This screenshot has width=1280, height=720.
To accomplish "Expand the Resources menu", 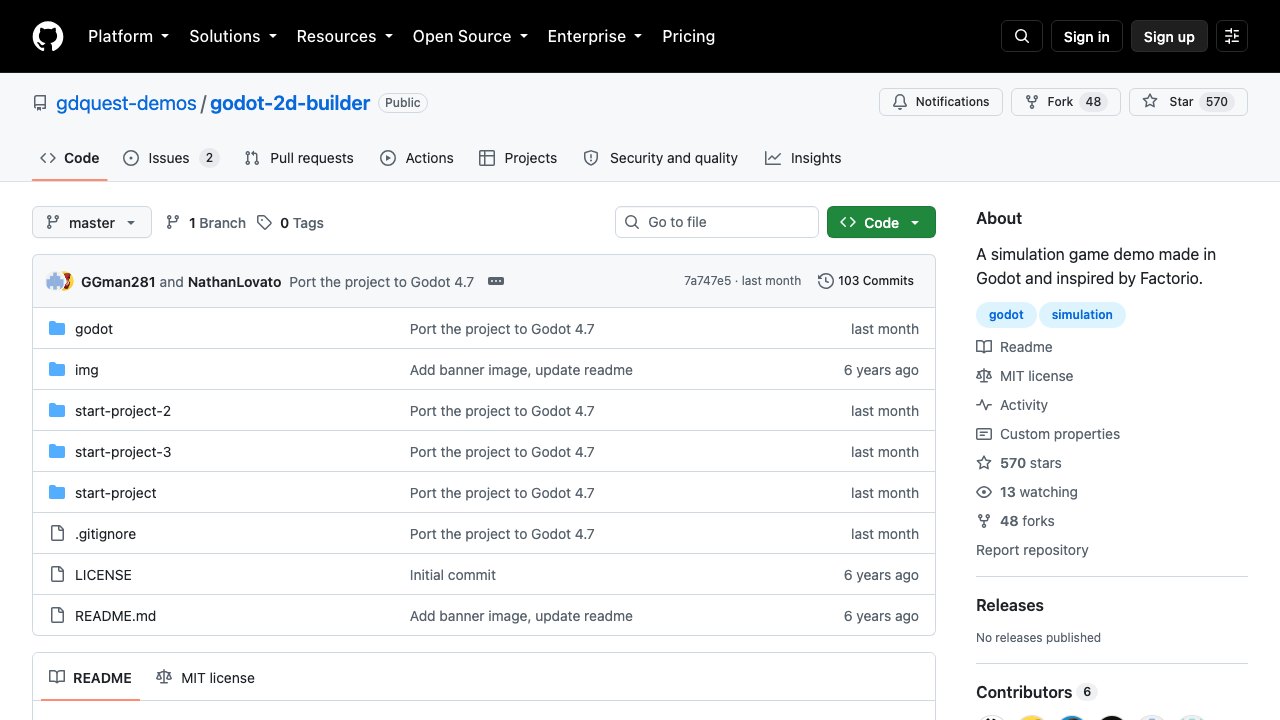I will click(344, 36).
